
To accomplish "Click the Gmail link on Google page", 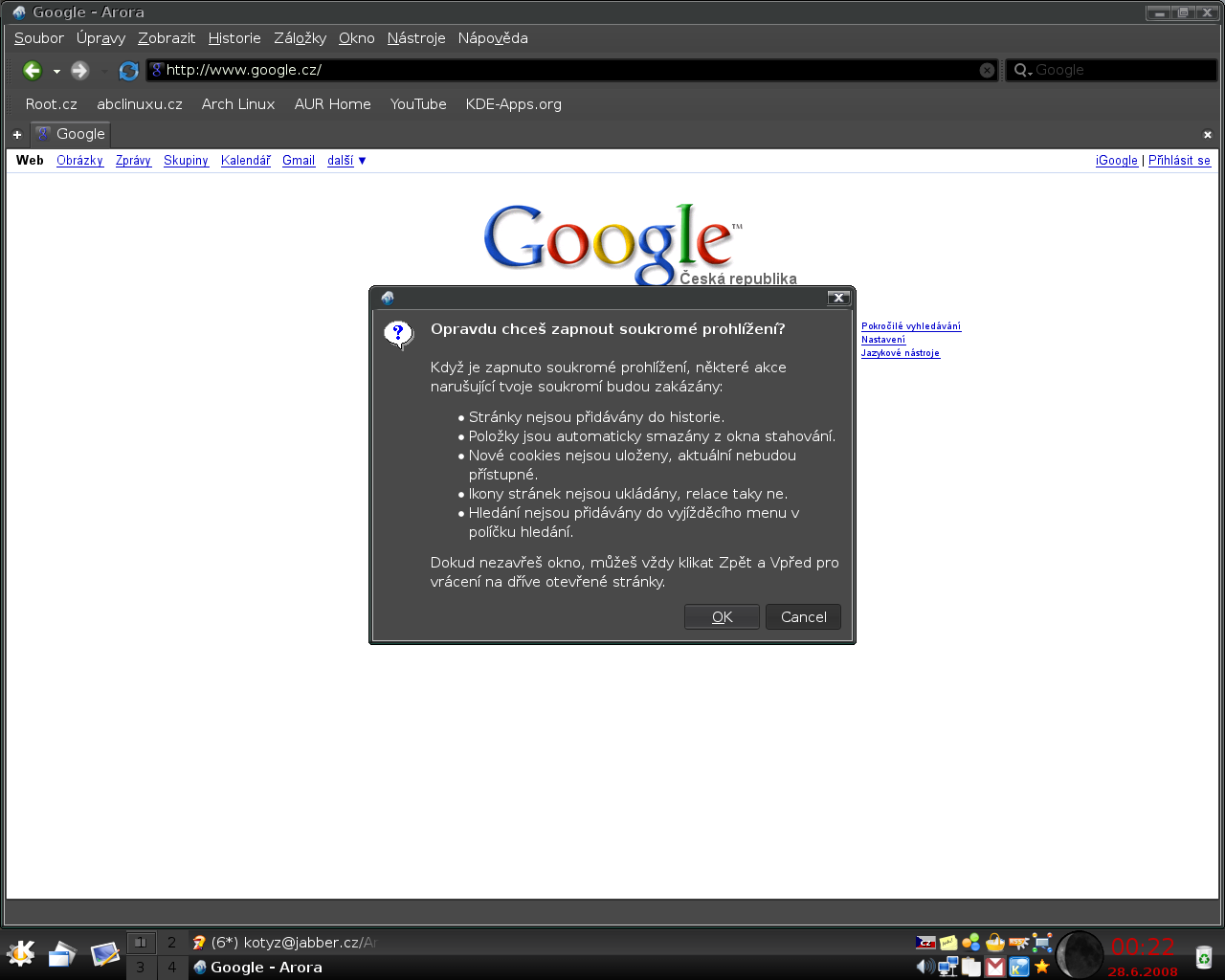I will click(x=299, y=161).
